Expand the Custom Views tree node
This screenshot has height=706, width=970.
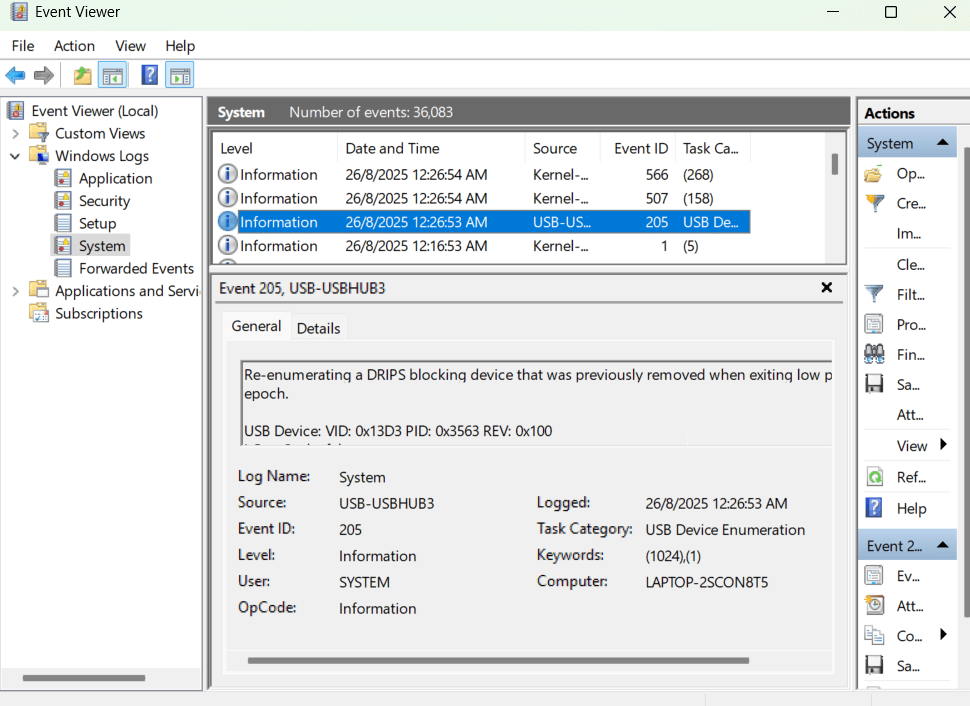[15, 134]
